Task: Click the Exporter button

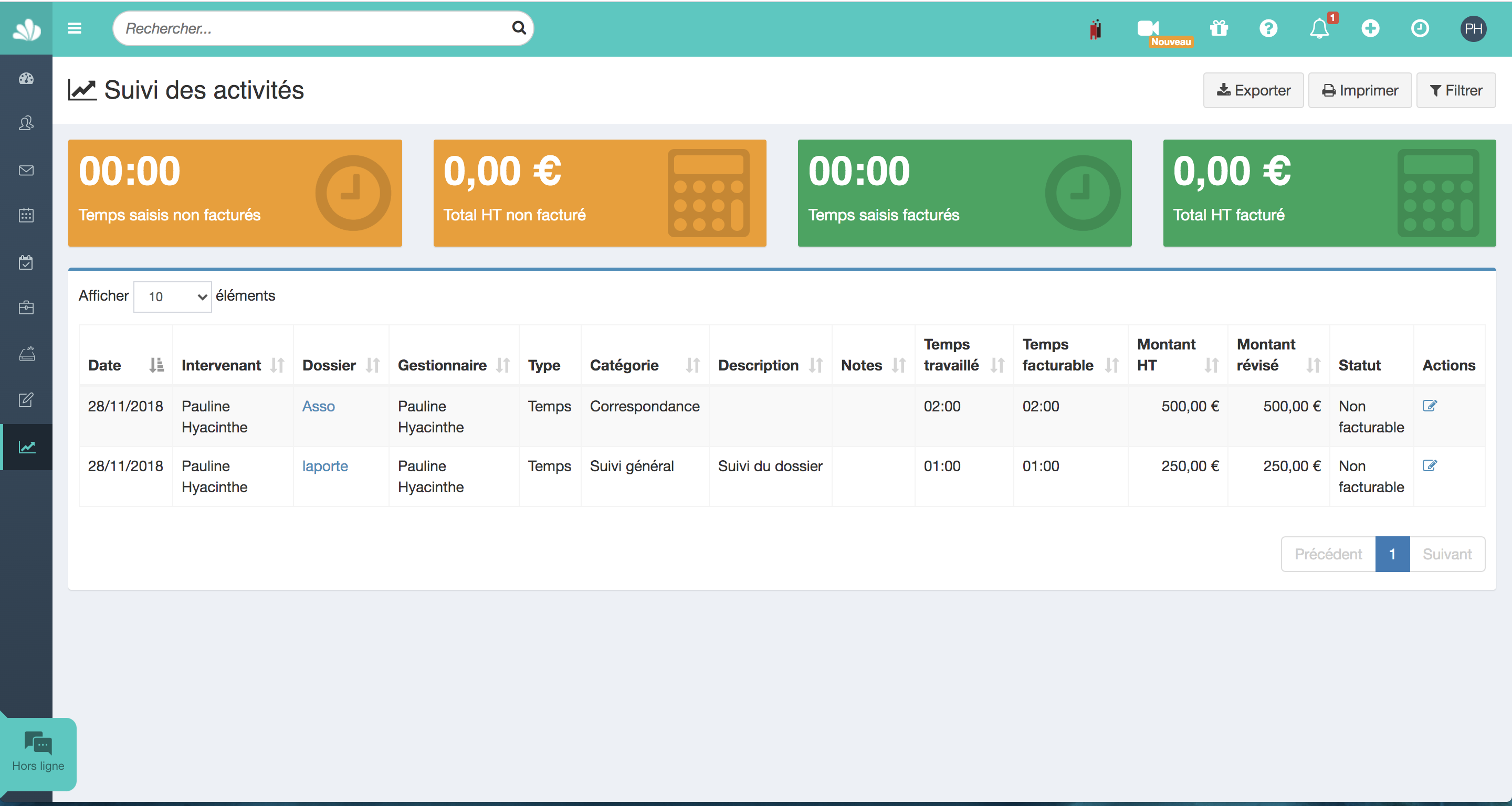Action: coord(1253,90)
